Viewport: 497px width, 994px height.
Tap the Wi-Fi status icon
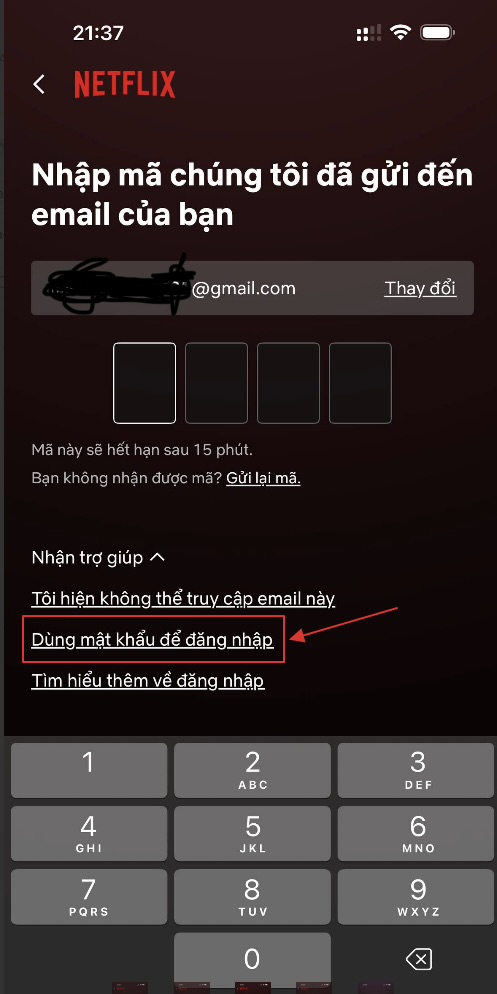coord(400,32)
